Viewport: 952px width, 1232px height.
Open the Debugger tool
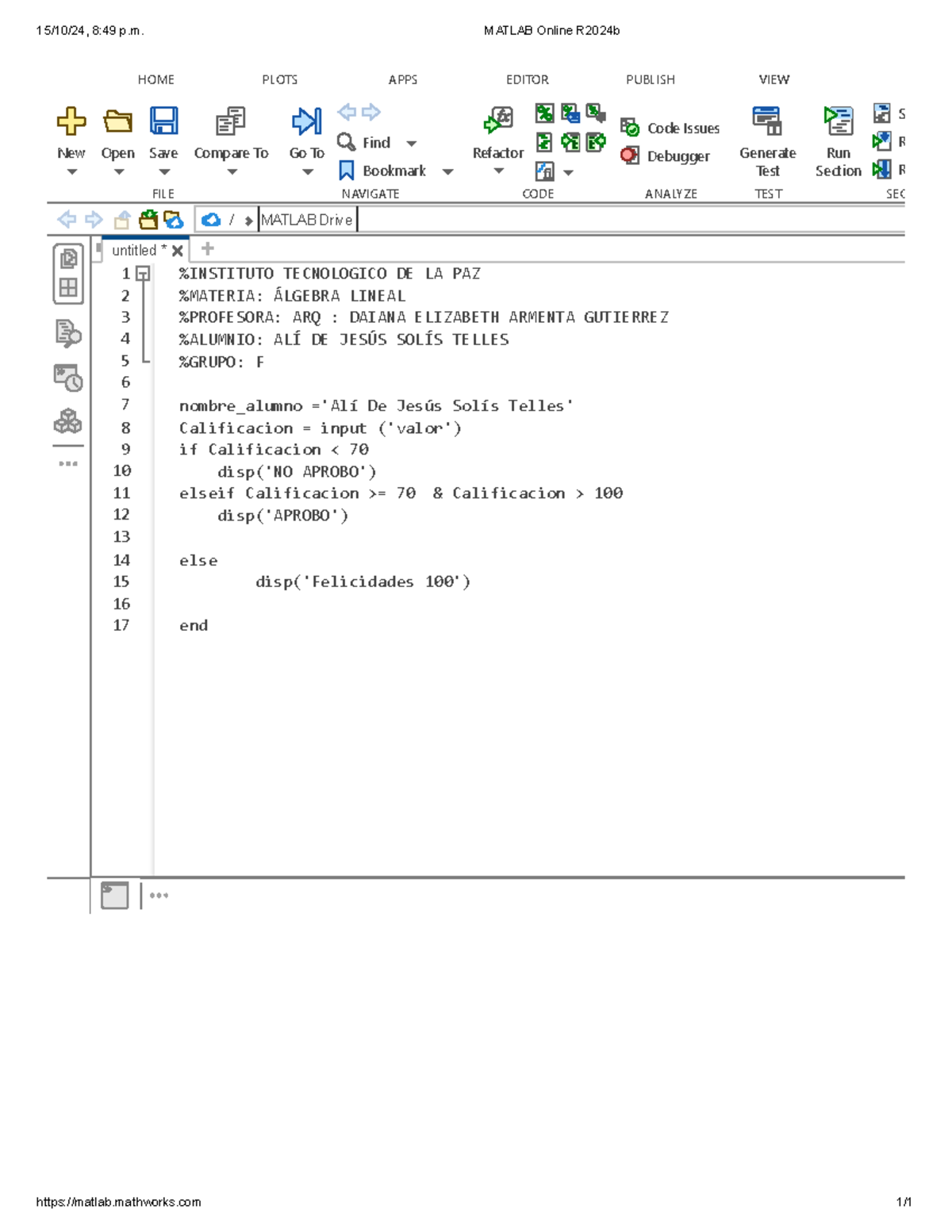pos(631,155)
